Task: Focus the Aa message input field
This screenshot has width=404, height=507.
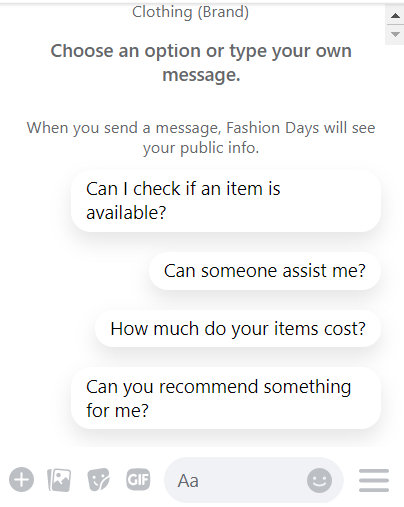Action: (x=254, y=480)
